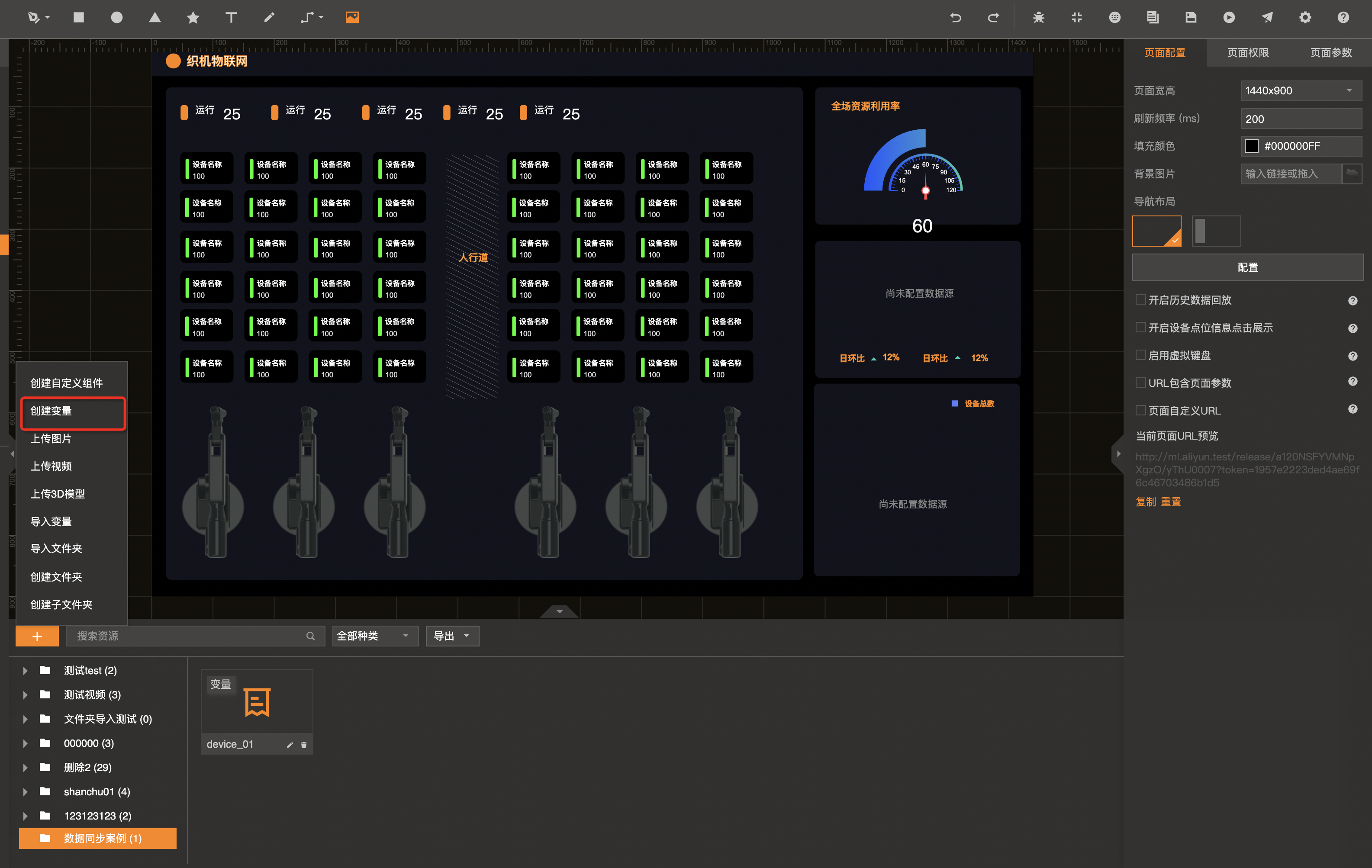Switch to 页面参数 tab
The width and height of the screenshot is (1372, 868).
(x=1330, y=52)
